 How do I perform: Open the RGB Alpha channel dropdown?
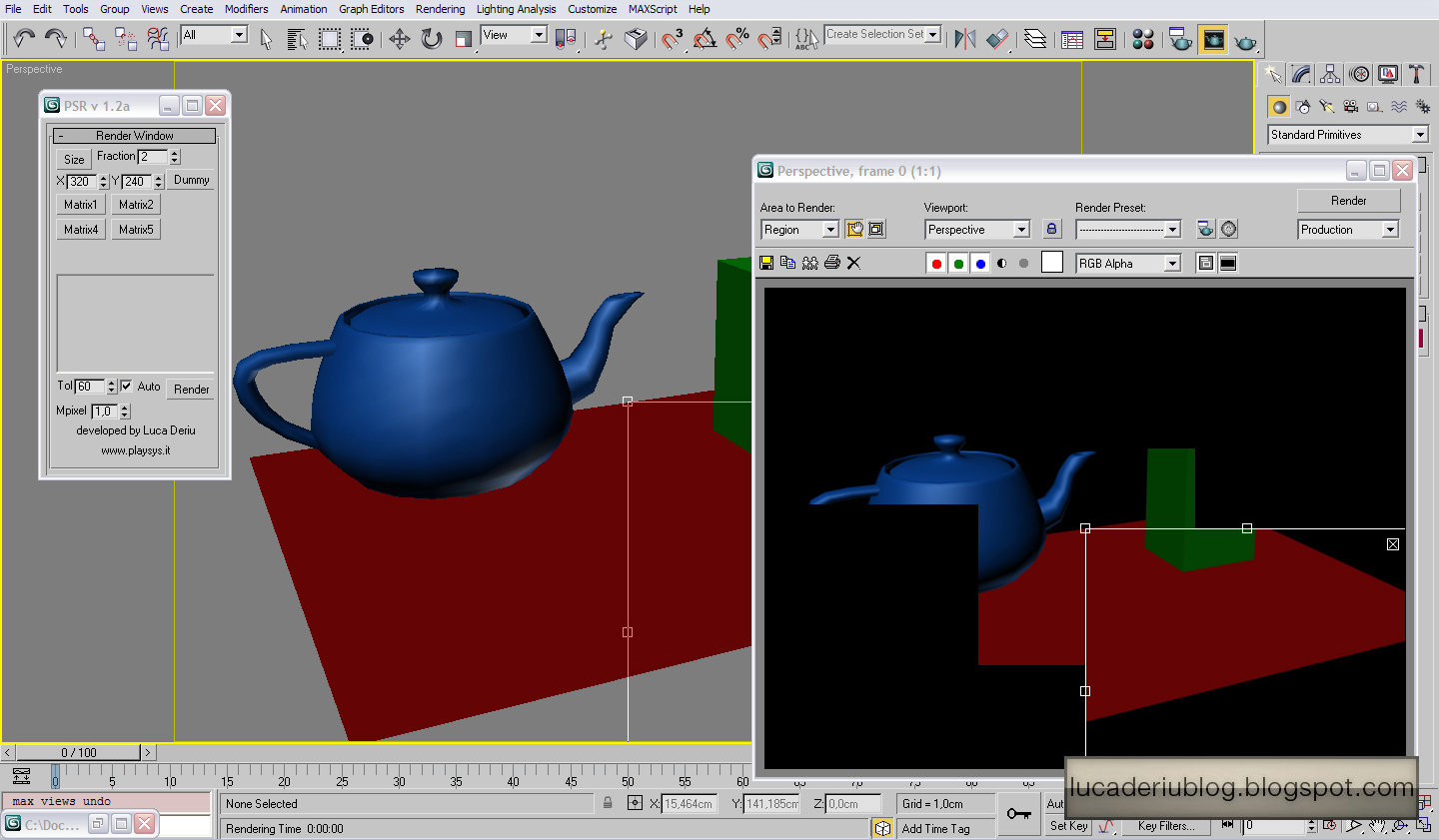tap(1128, 264)
